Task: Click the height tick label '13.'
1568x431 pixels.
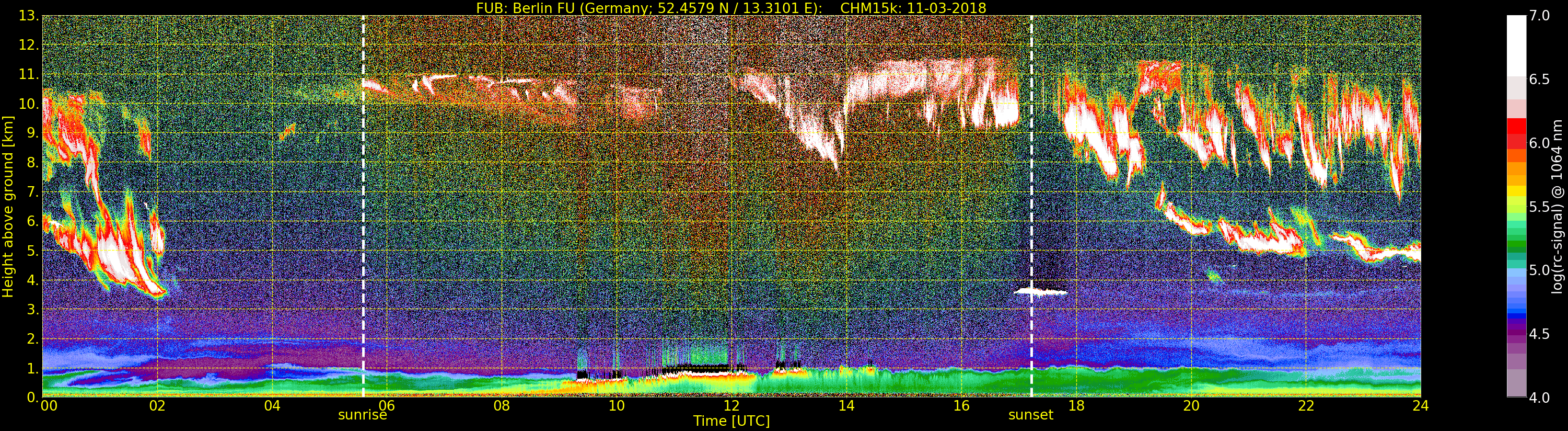Action: pos(29,16)
